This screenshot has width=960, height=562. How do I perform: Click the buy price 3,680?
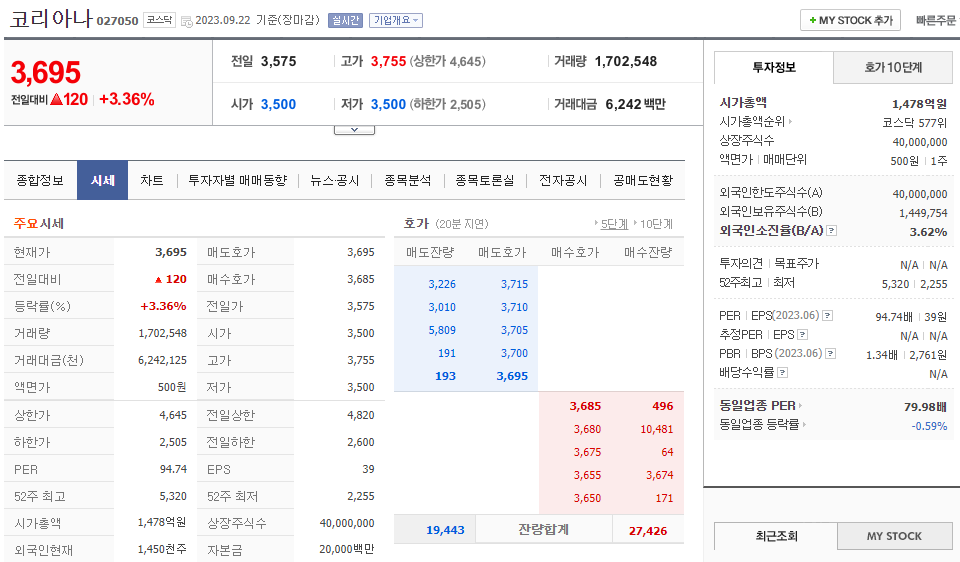[x=587, y=429]
